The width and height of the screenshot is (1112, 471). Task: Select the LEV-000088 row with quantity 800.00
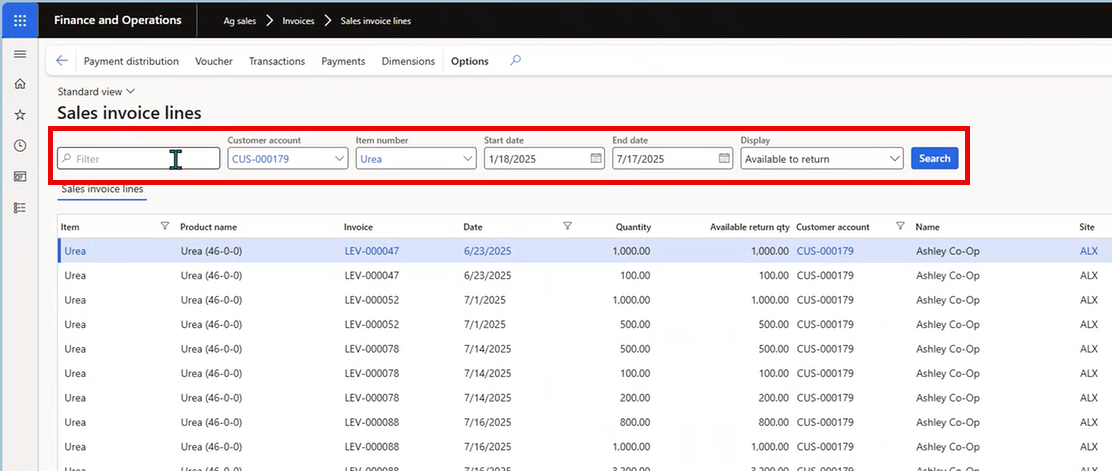point(584,422)
